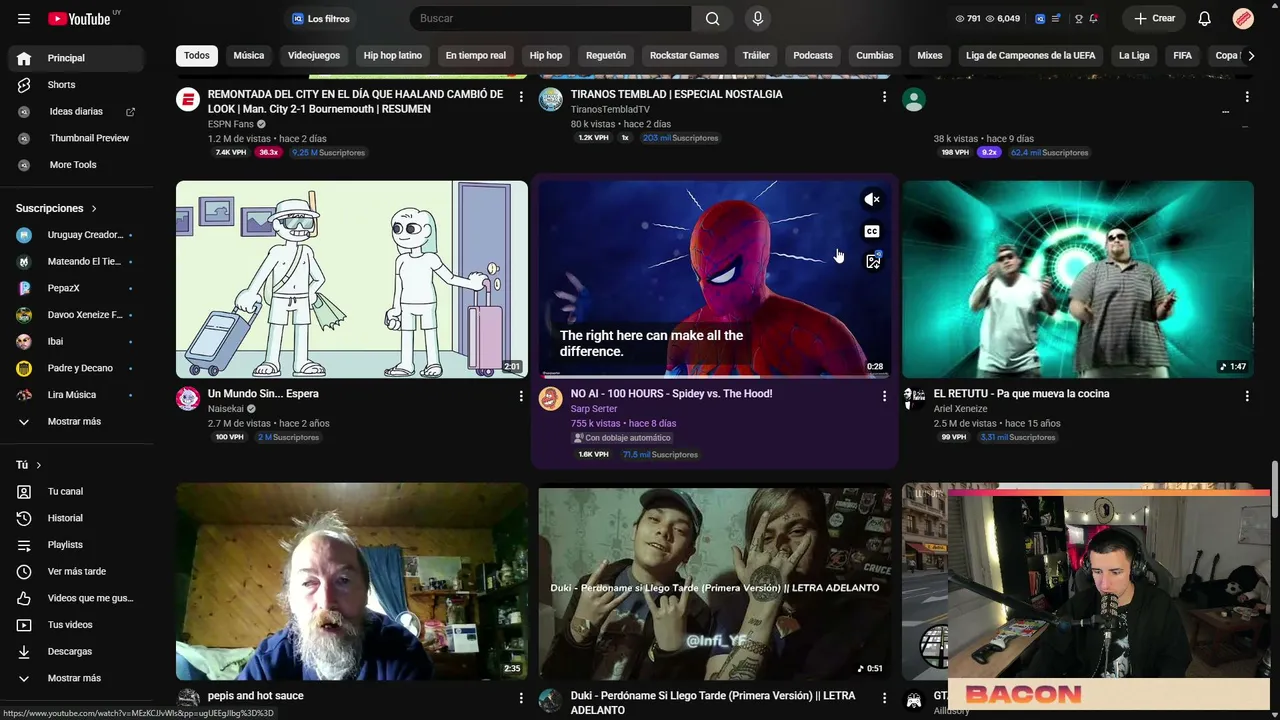Screen dimensions: 1280x720
Task: Open more options for EL RETUTU video
Action: pos(1247,396)
